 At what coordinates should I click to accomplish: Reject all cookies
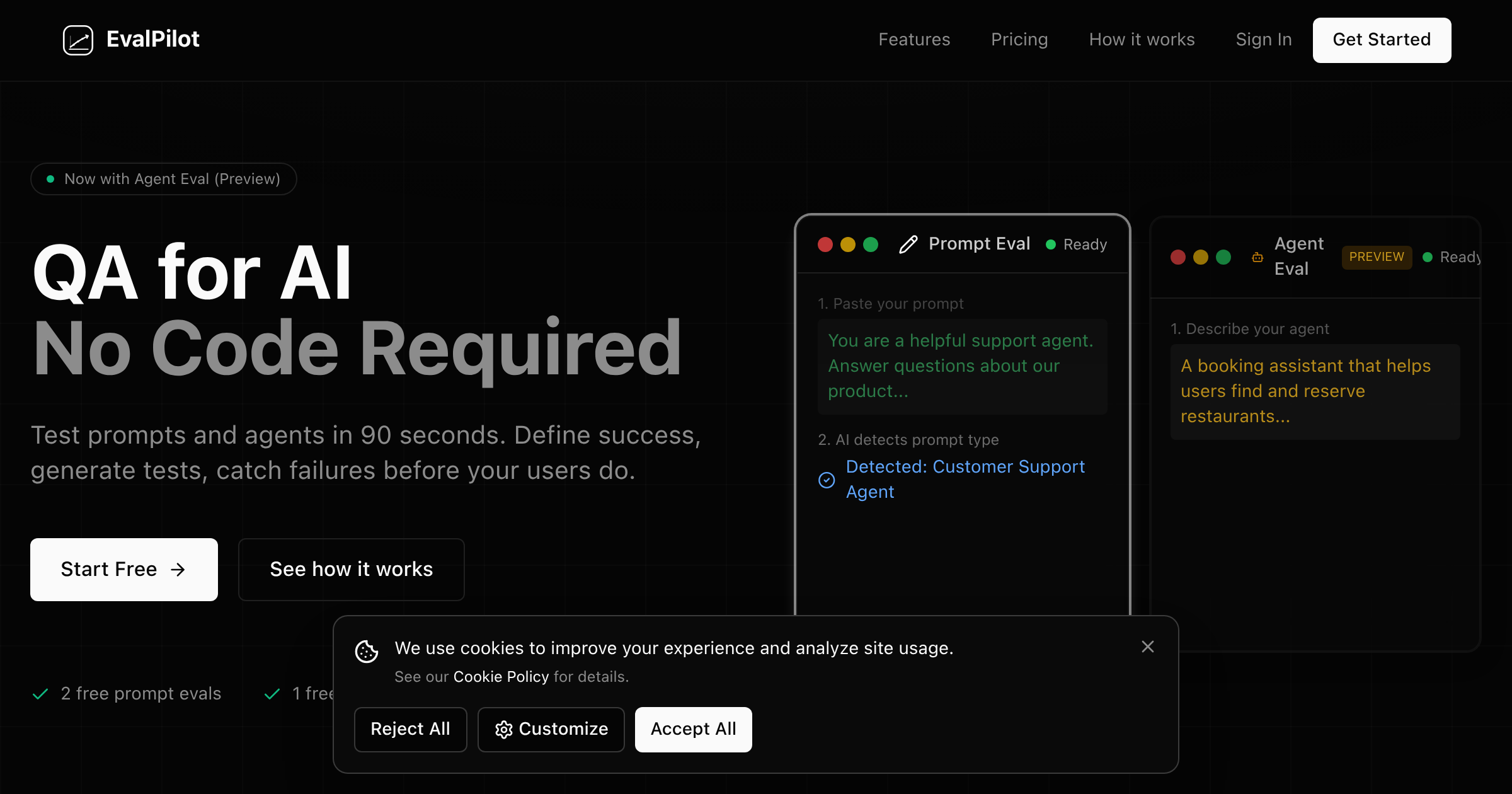coord(411,729)
